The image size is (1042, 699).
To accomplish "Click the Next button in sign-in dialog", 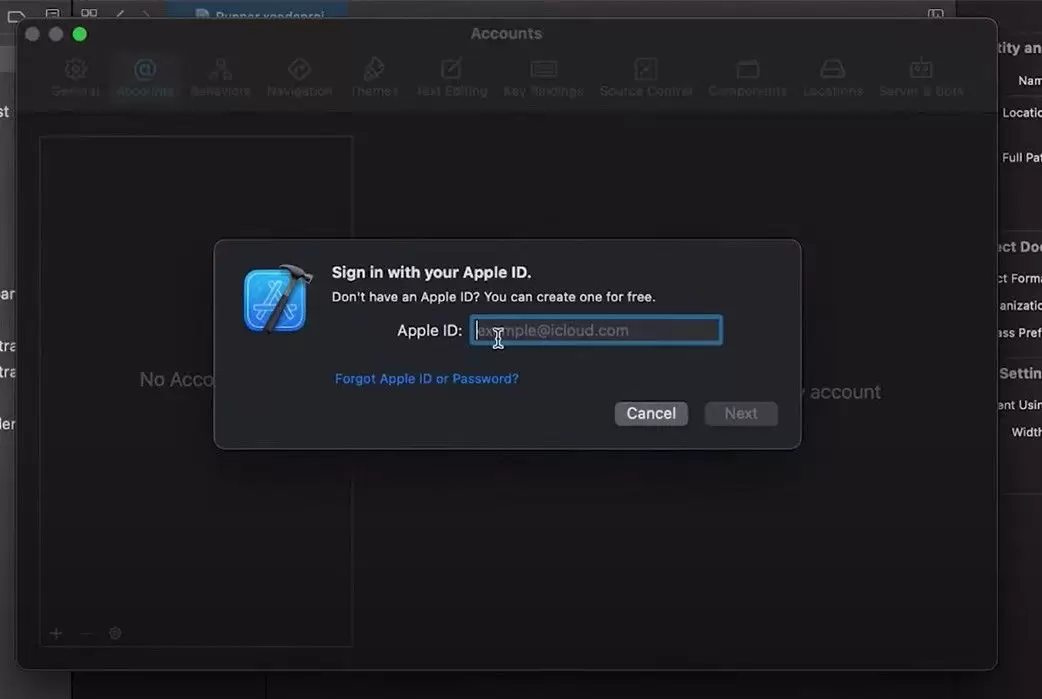I will click(740, 413).
